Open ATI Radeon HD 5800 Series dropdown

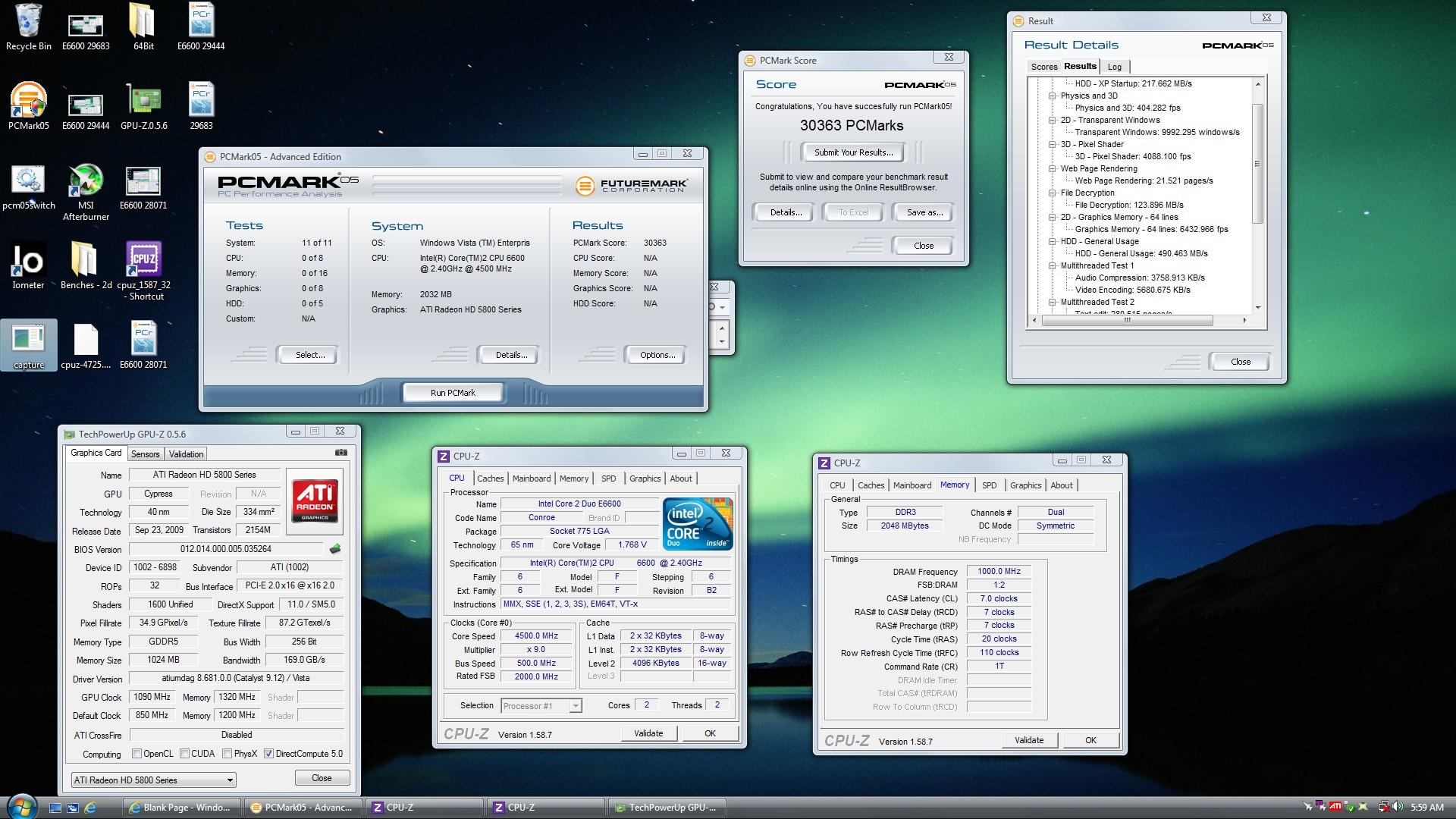pyautogui.click(x=153, y=780)
